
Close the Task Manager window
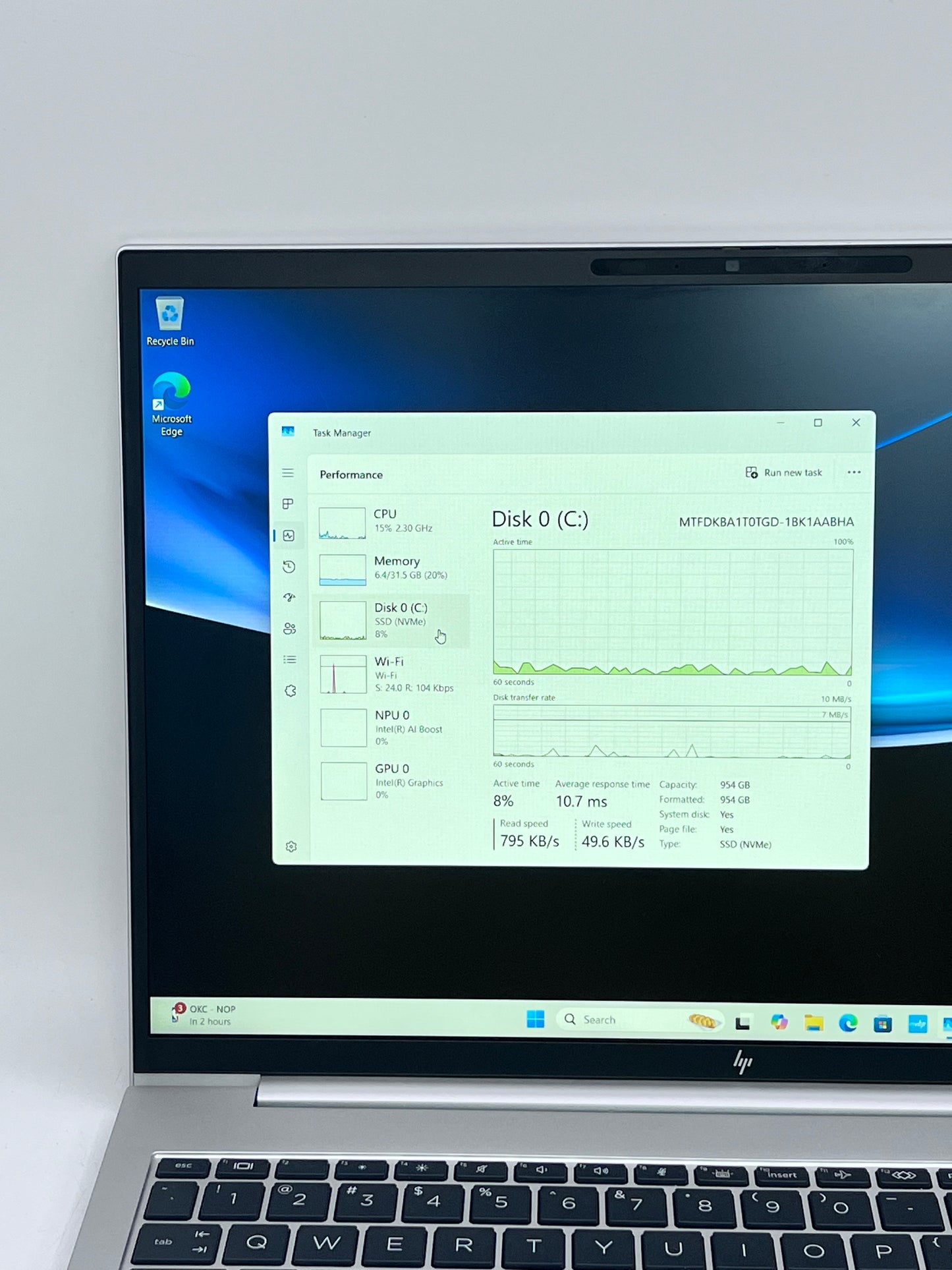[x=856, y=422]
